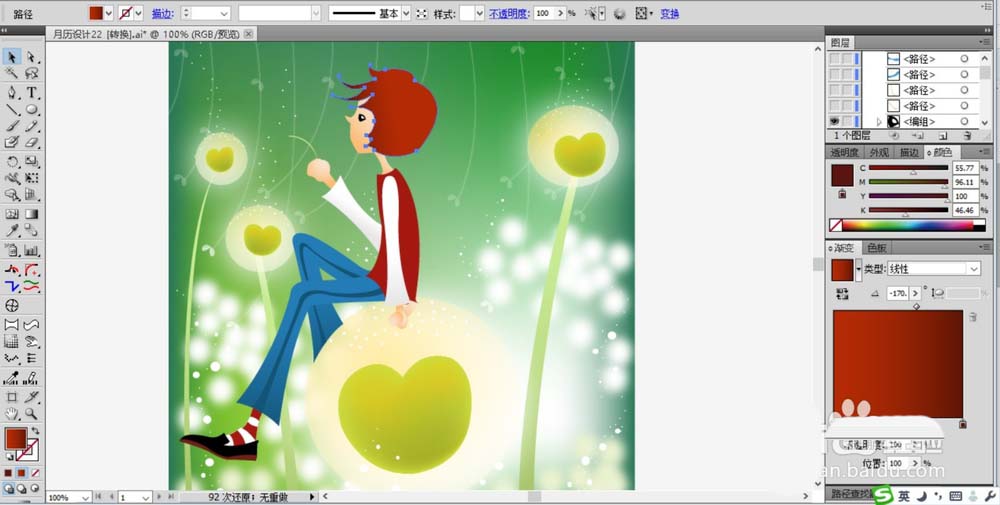This screenshot has height=505, width=1000.
Task: Click the K value field 46.46
Action: pyautogui.click(x=965, y=210)
